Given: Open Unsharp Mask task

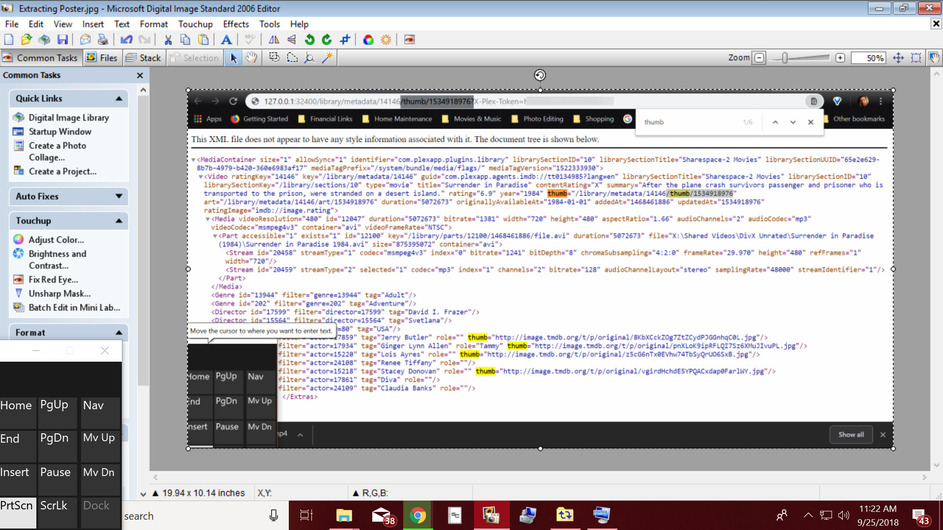Looking at the screenshot, I should tap(60, 294).
